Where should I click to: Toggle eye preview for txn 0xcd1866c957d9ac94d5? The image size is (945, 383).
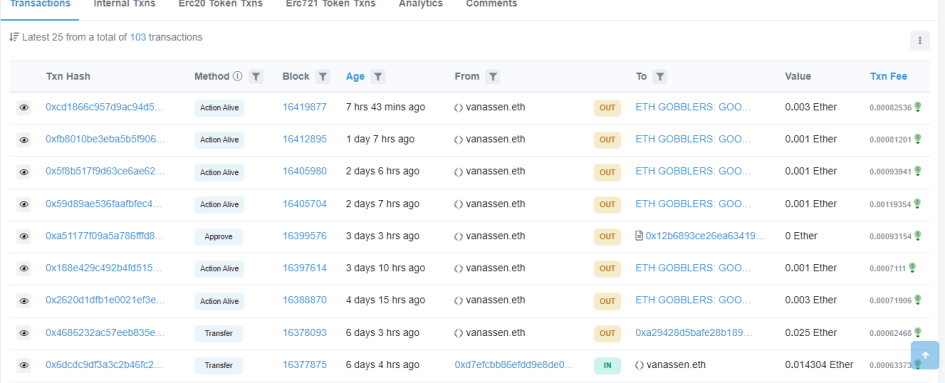tap(24, 107)
